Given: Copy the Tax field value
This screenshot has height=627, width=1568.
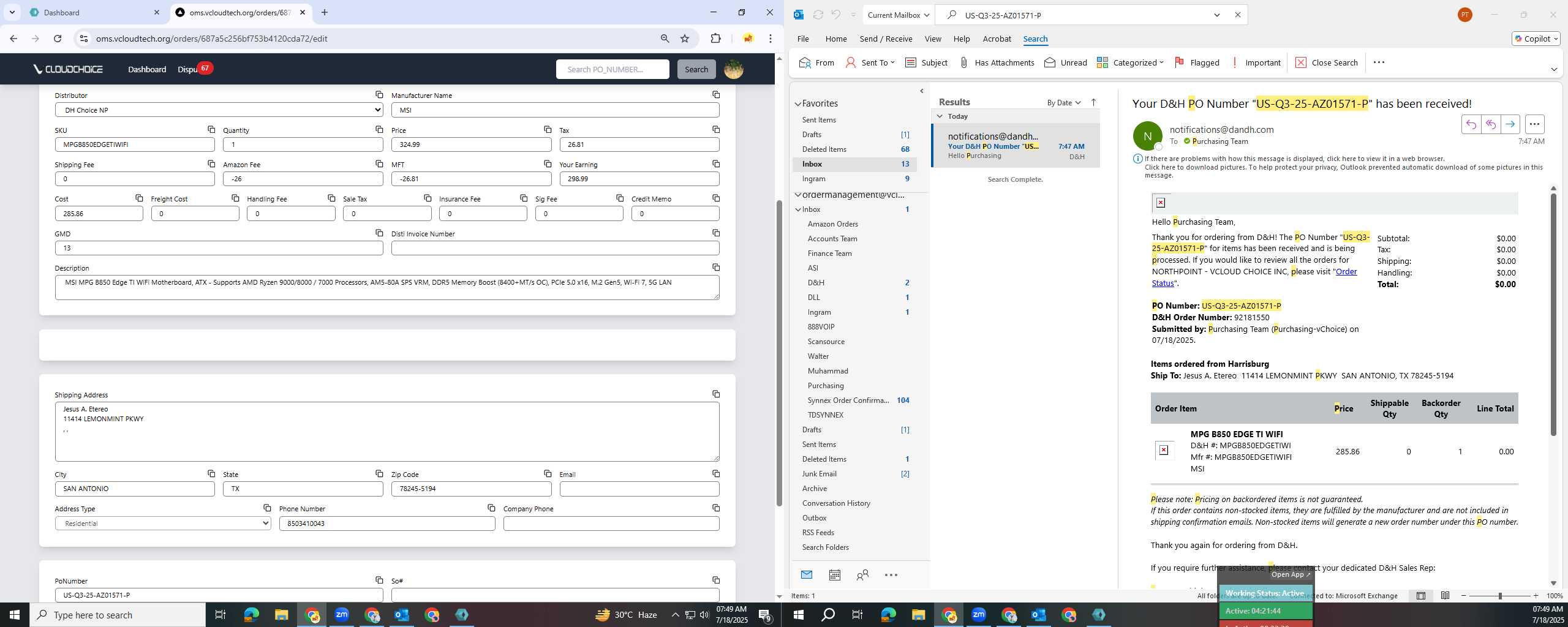Looking at the screenshot, I should tap(716, 130).
